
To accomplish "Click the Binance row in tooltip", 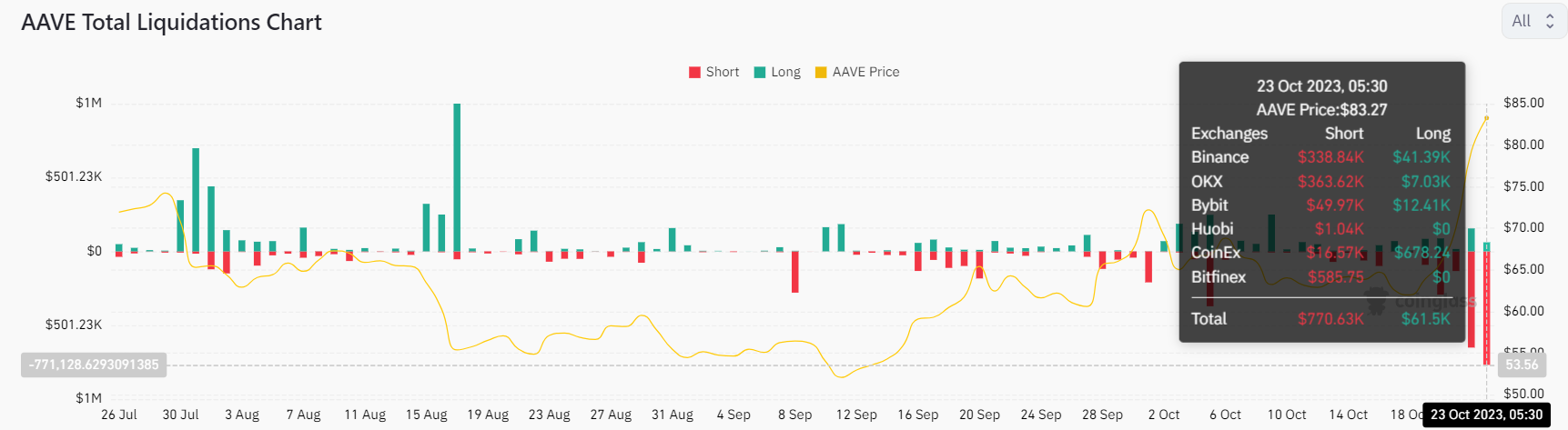I will click(x=1320, y=157).
